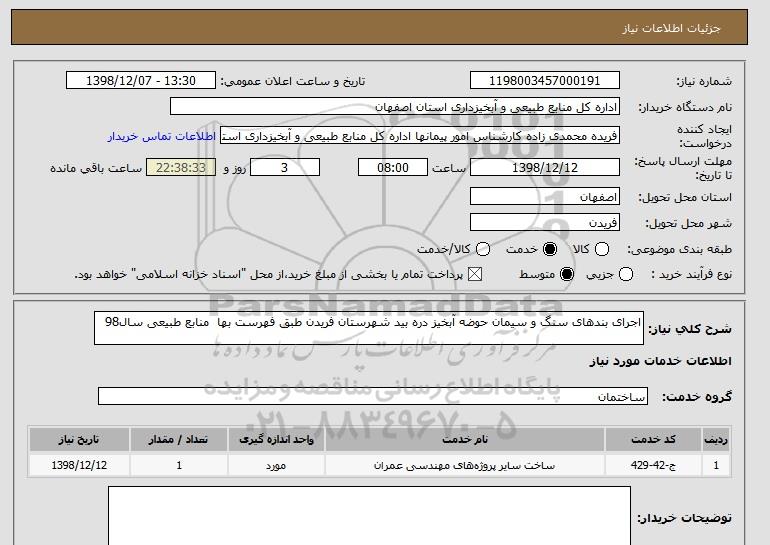Select the کالا/خدمت radio button

(483, 249)
